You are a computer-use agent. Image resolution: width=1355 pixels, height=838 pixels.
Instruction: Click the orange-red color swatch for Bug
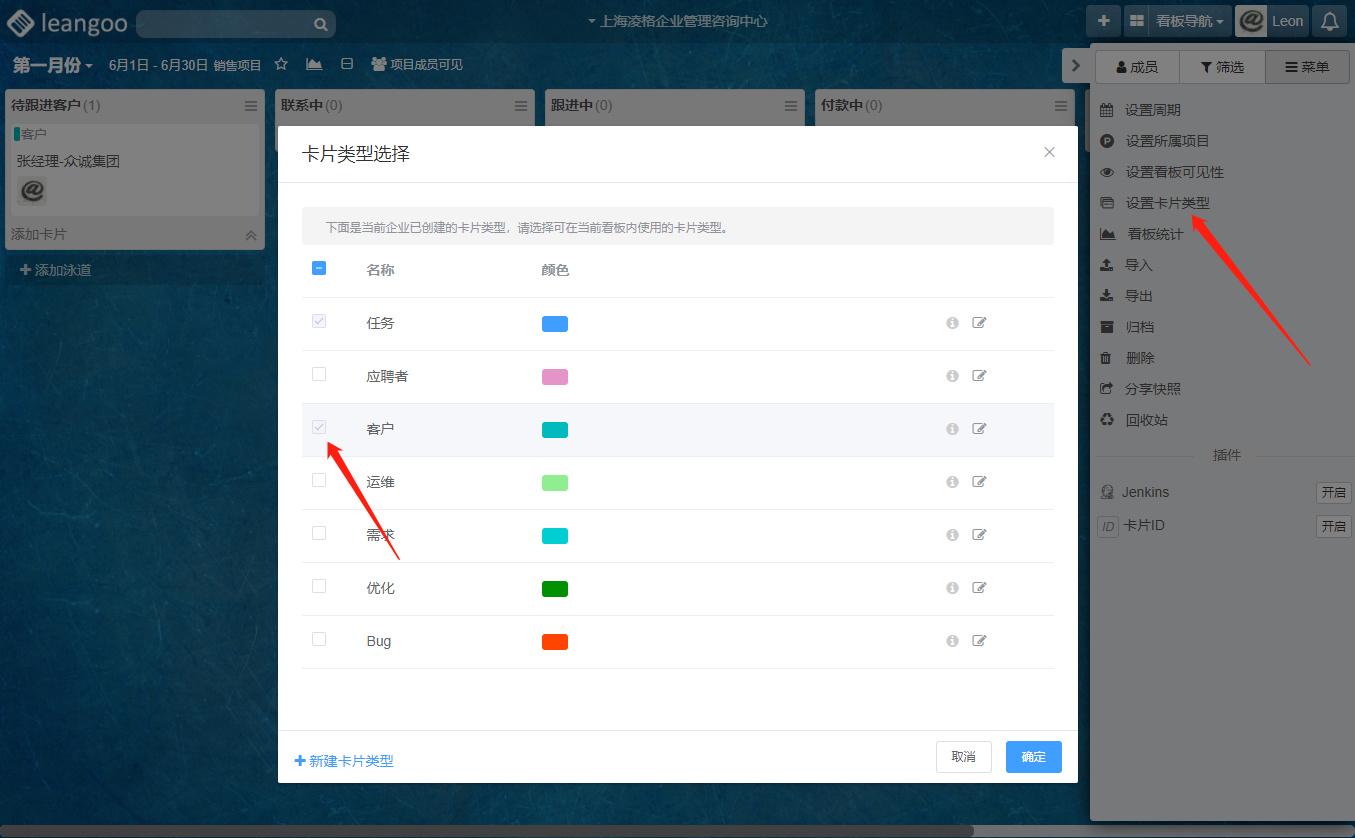coord(554,641)
